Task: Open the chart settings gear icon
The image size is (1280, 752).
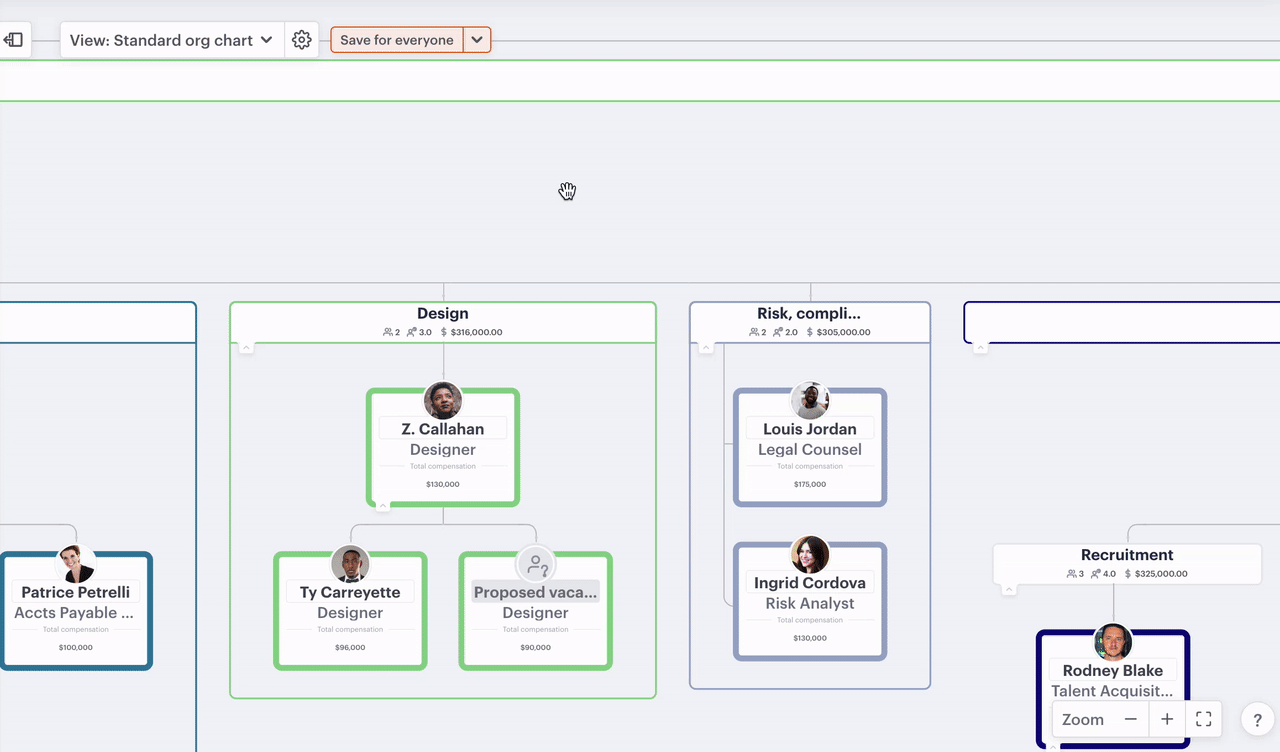Action: (302, 40)
